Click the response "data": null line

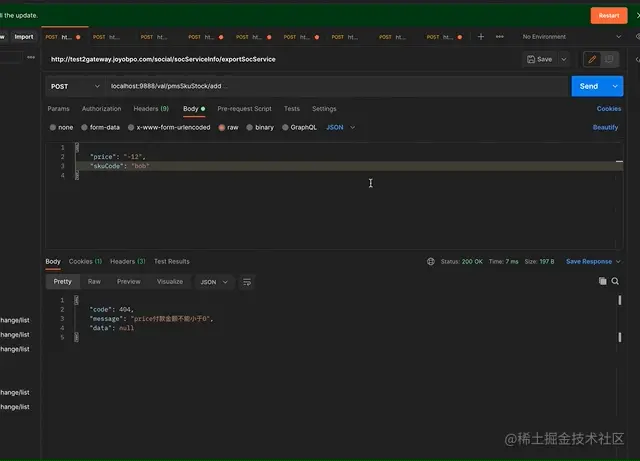(x=111, y=328)
